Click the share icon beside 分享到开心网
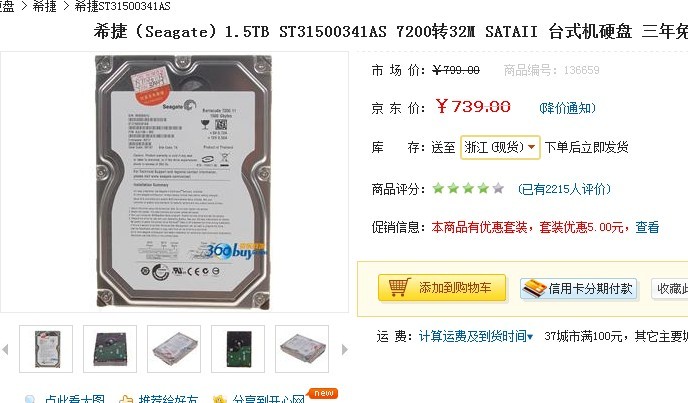Viewport: 688px width, 403px height. pos(219,399)
